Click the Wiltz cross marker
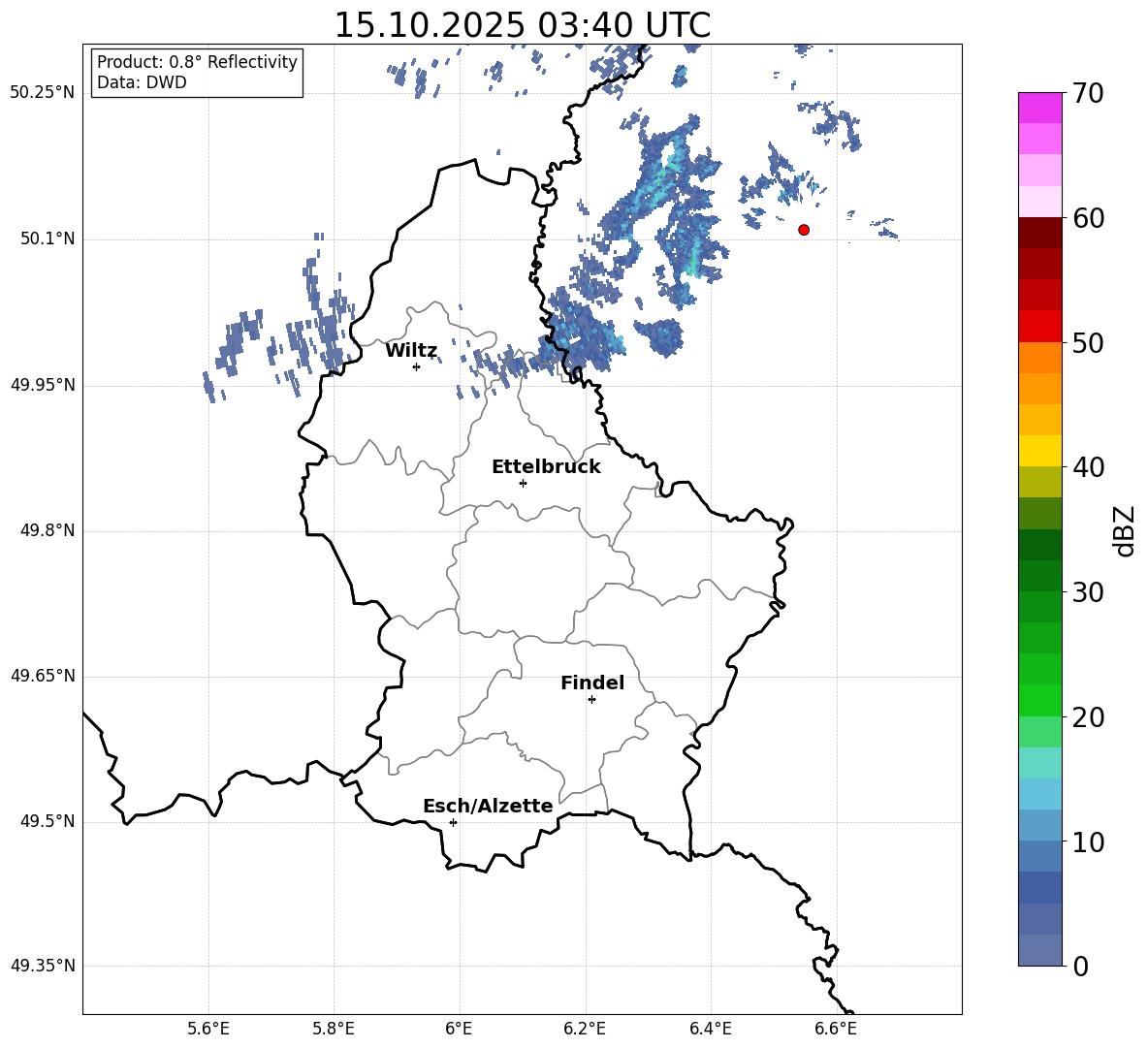This screenshot has width=1148, height=1048. [x=417, y=366]
